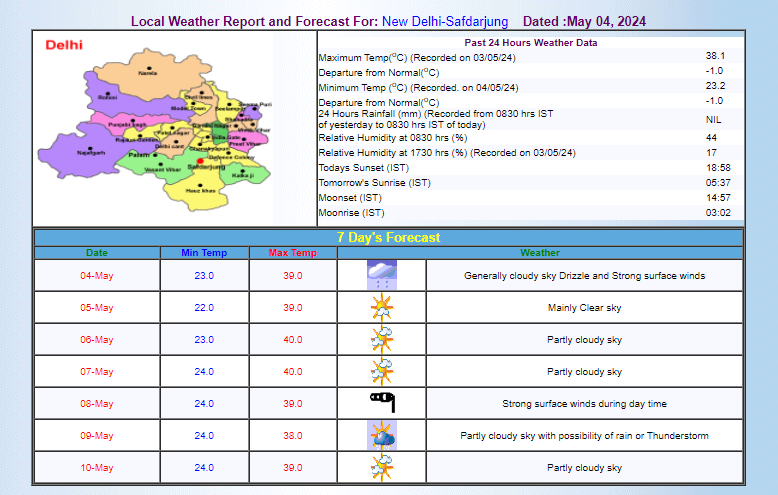Click the windsock icon for 08-May
The image size is (778, 495).
(x=382, y=403)
